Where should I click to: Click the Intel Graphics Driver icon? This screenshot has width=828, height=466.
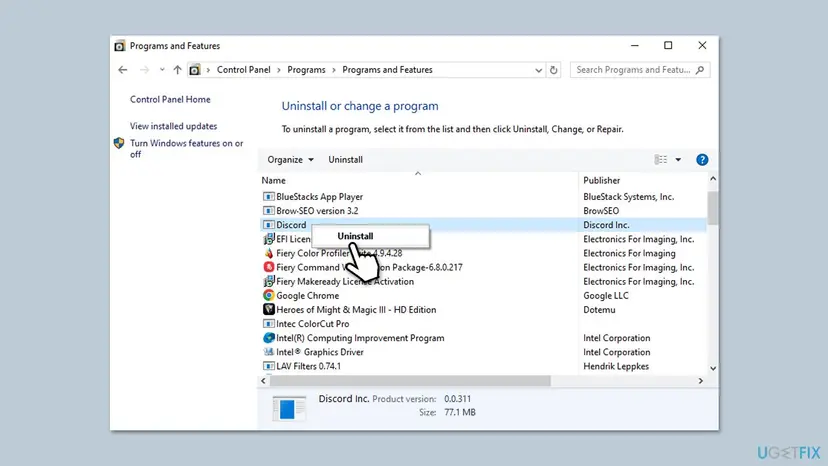(268, 352)
